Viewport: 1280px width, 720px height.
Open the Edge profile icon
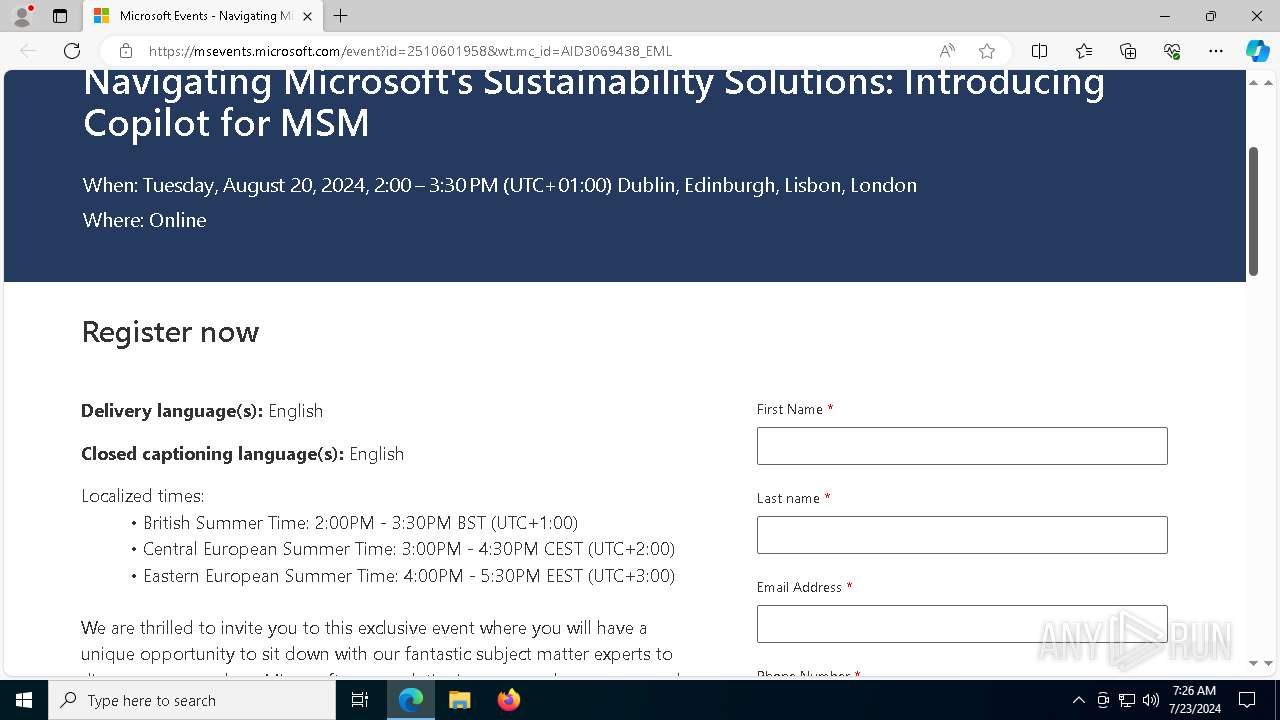(x=22, y=16)
